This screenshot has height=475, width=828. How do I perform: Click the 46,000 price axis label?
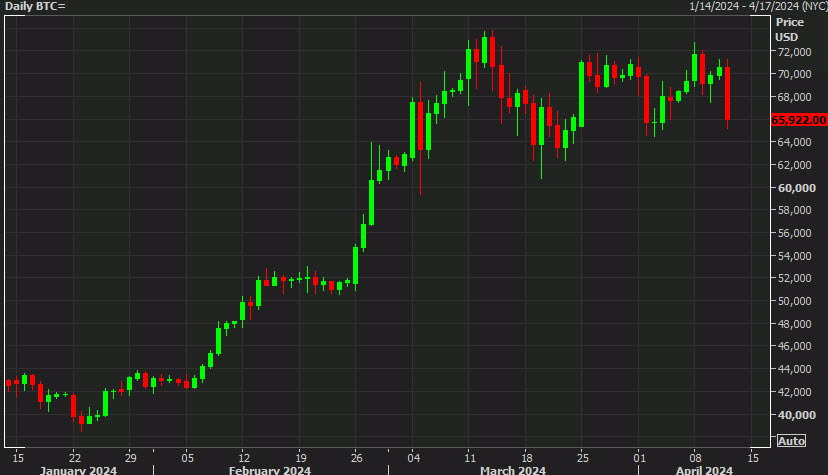coord(794,346)
